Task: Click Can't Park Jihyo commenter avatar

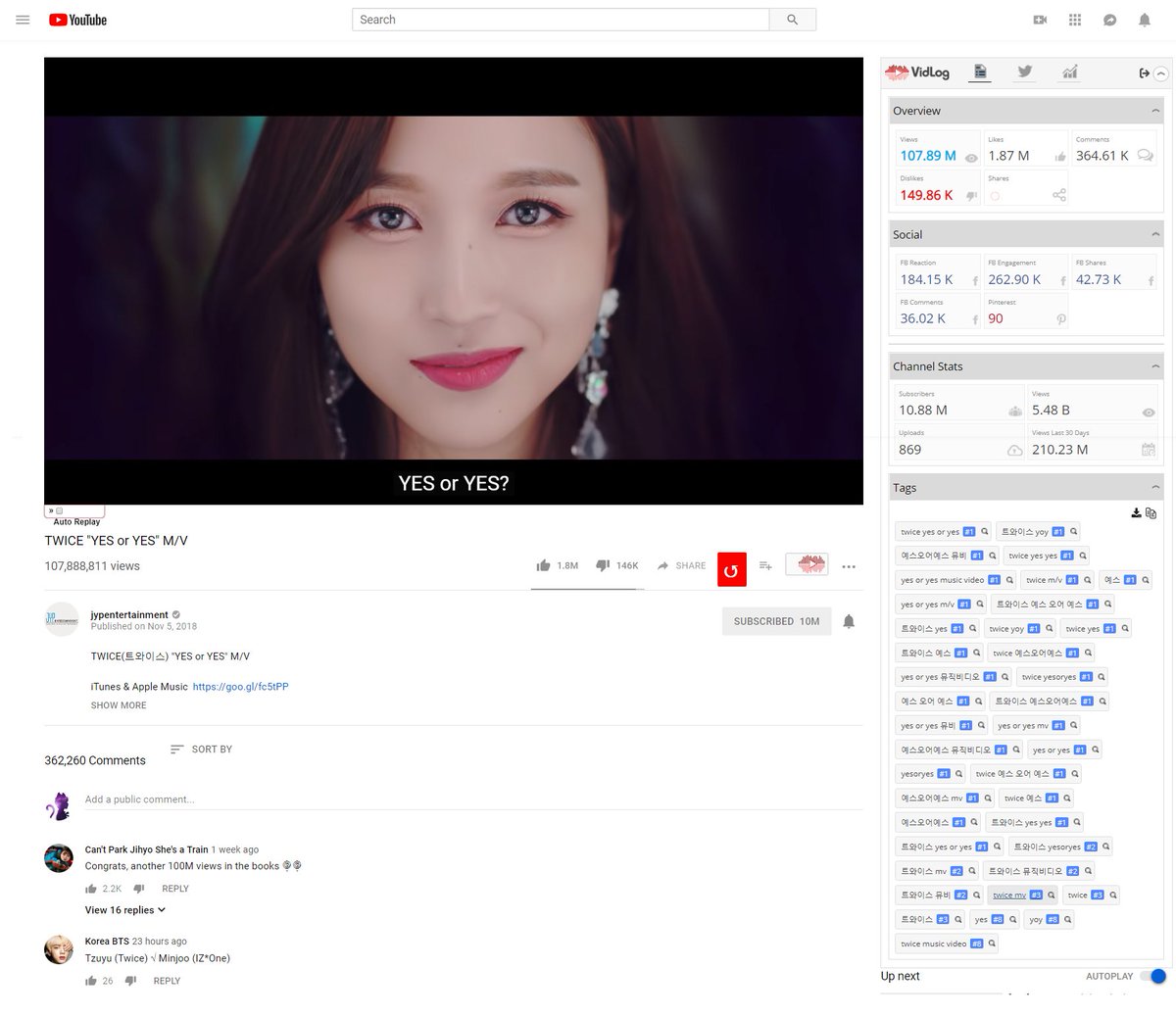Action: point(59,858)
